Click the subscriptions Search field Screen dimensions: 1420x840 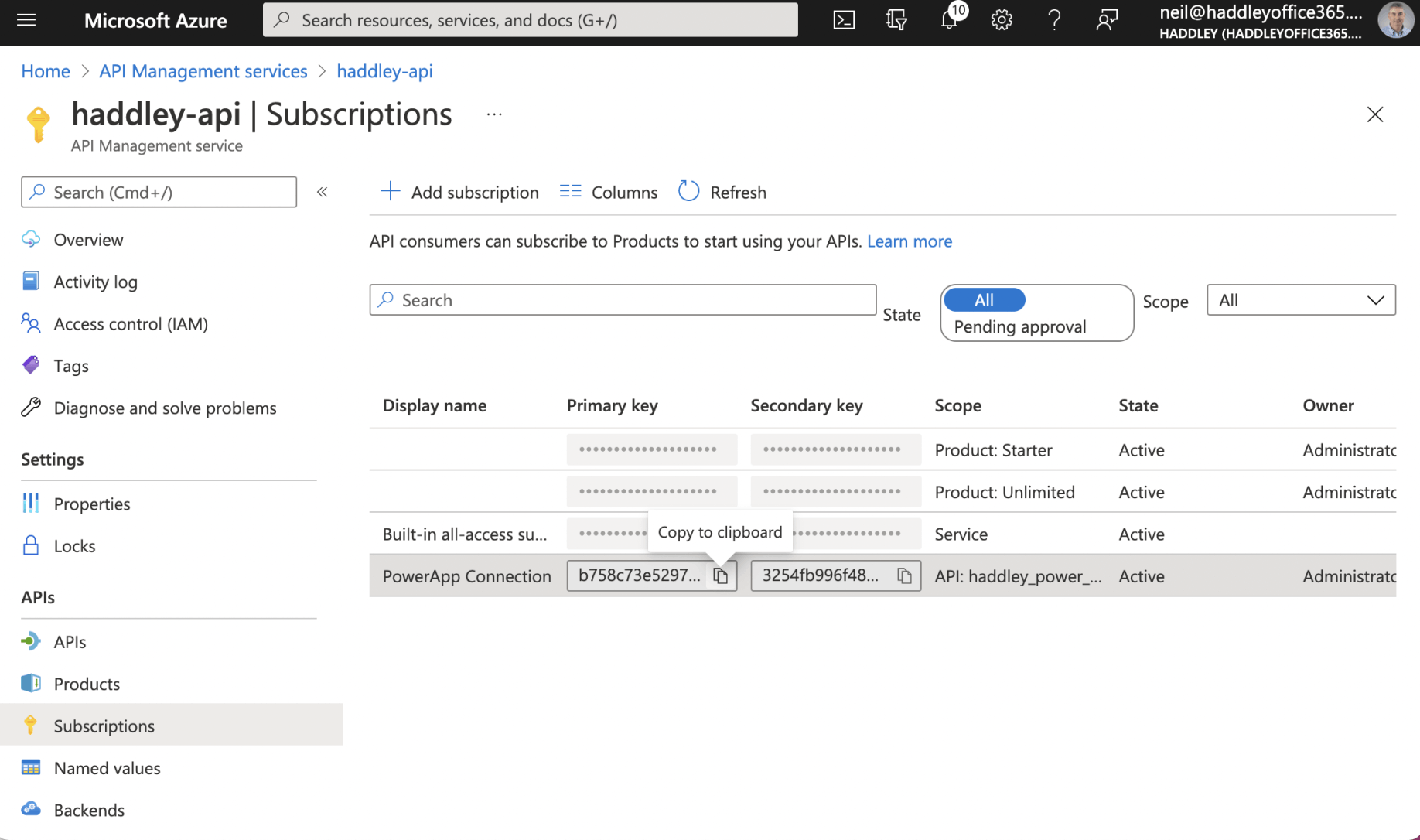point(623,300)
